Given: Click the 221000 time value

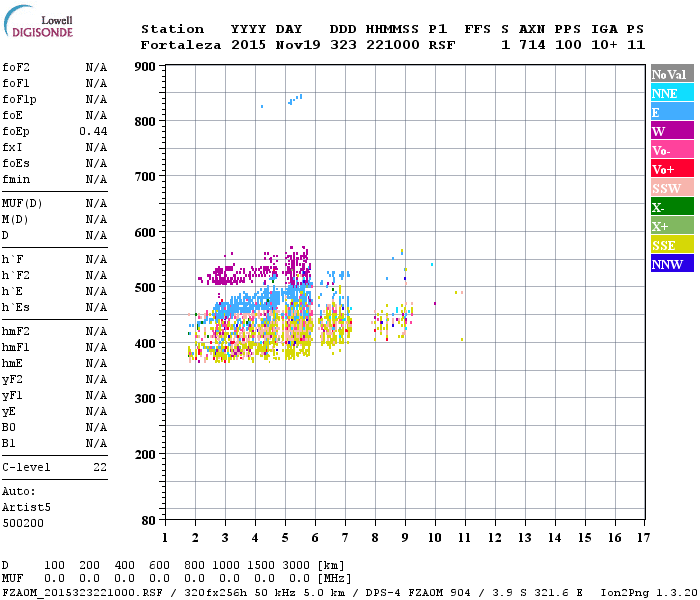Looking at the screenshot, I should click(x=393, y=45).
